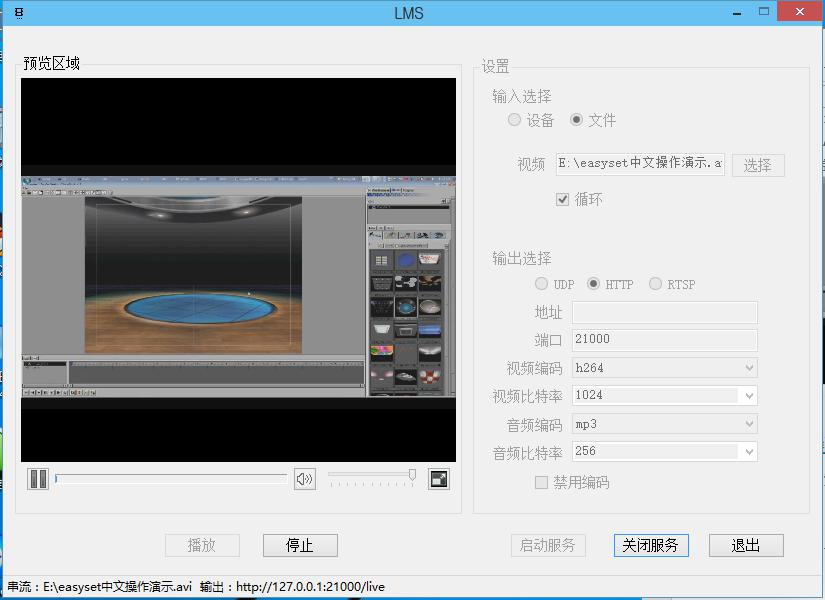Toggle the 循环 loop checkbox
Viewport: 825px width, 600px height.
point(563,199)
